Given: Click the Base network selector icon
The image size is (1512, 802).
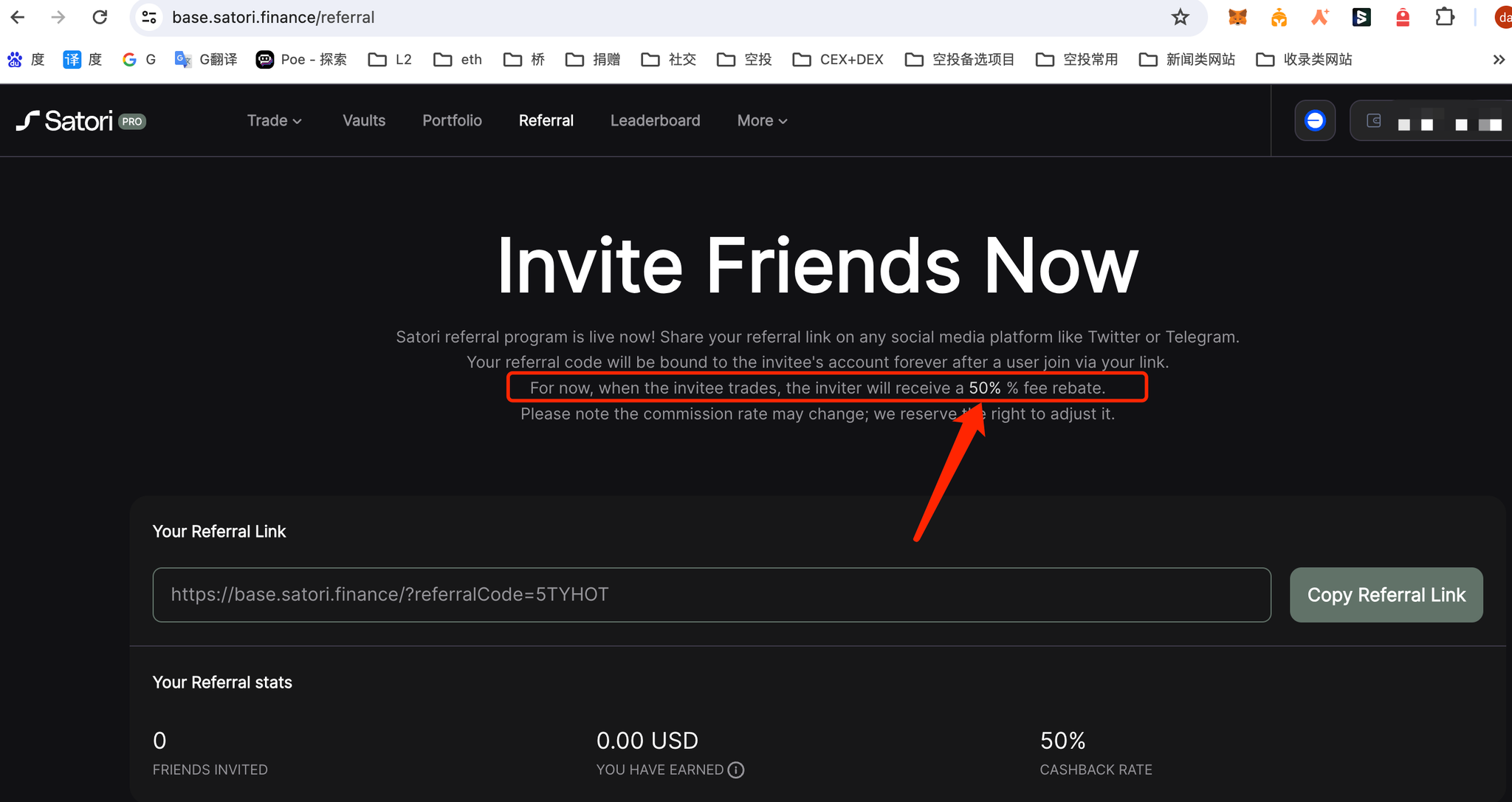Looking at the screenshot, I should 1315,120.
